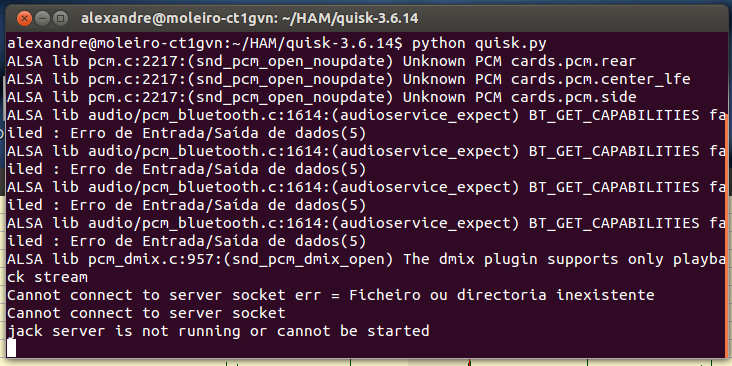Image resolution: width=732 pixels, height=366 pixels.
Task: Click the cards.pcm.rear text
Action: point(573,62)
